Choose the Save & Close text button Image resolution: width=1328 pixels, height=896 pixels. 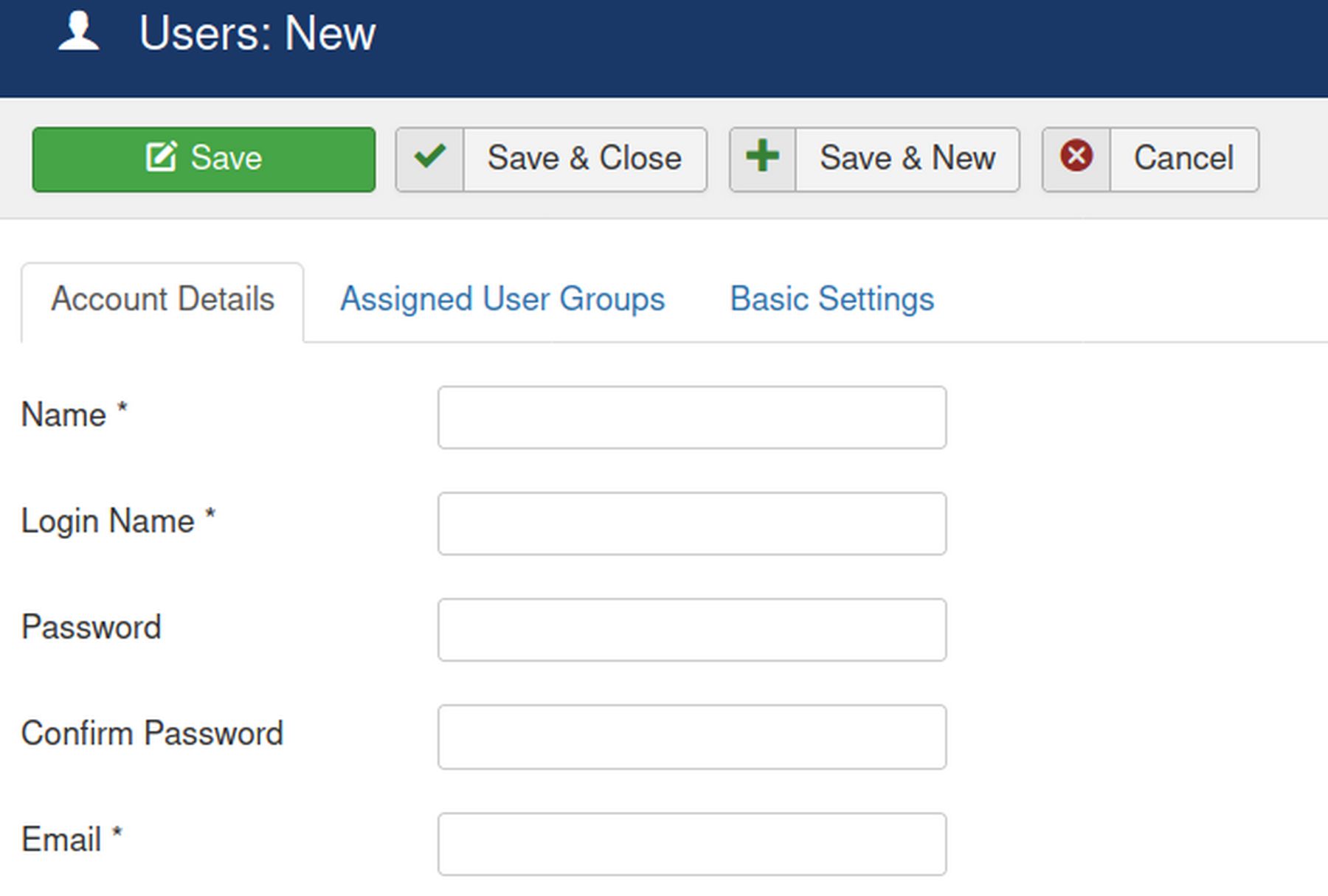tap(584, 159)
